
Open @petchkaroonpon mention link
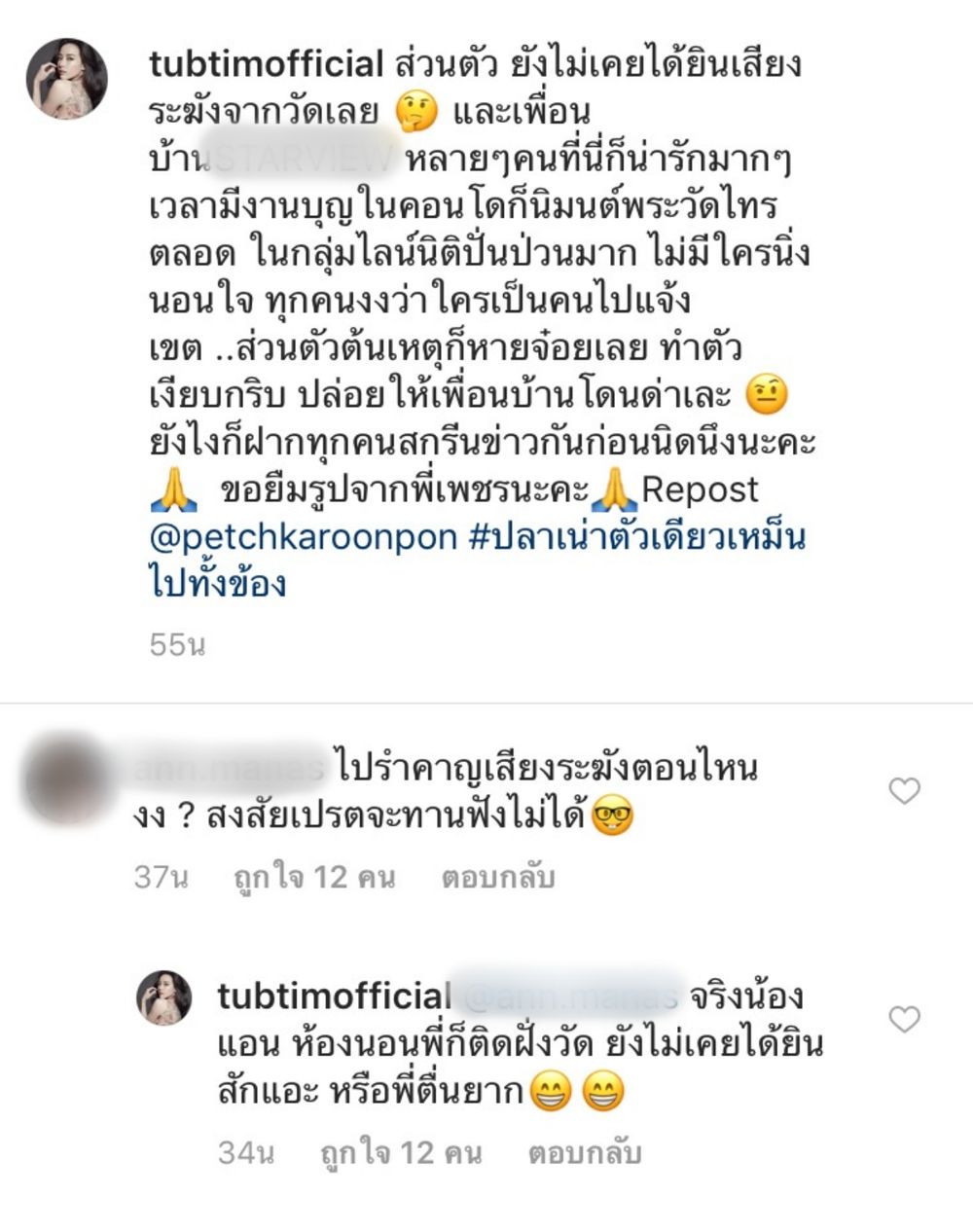click(304, 536)
